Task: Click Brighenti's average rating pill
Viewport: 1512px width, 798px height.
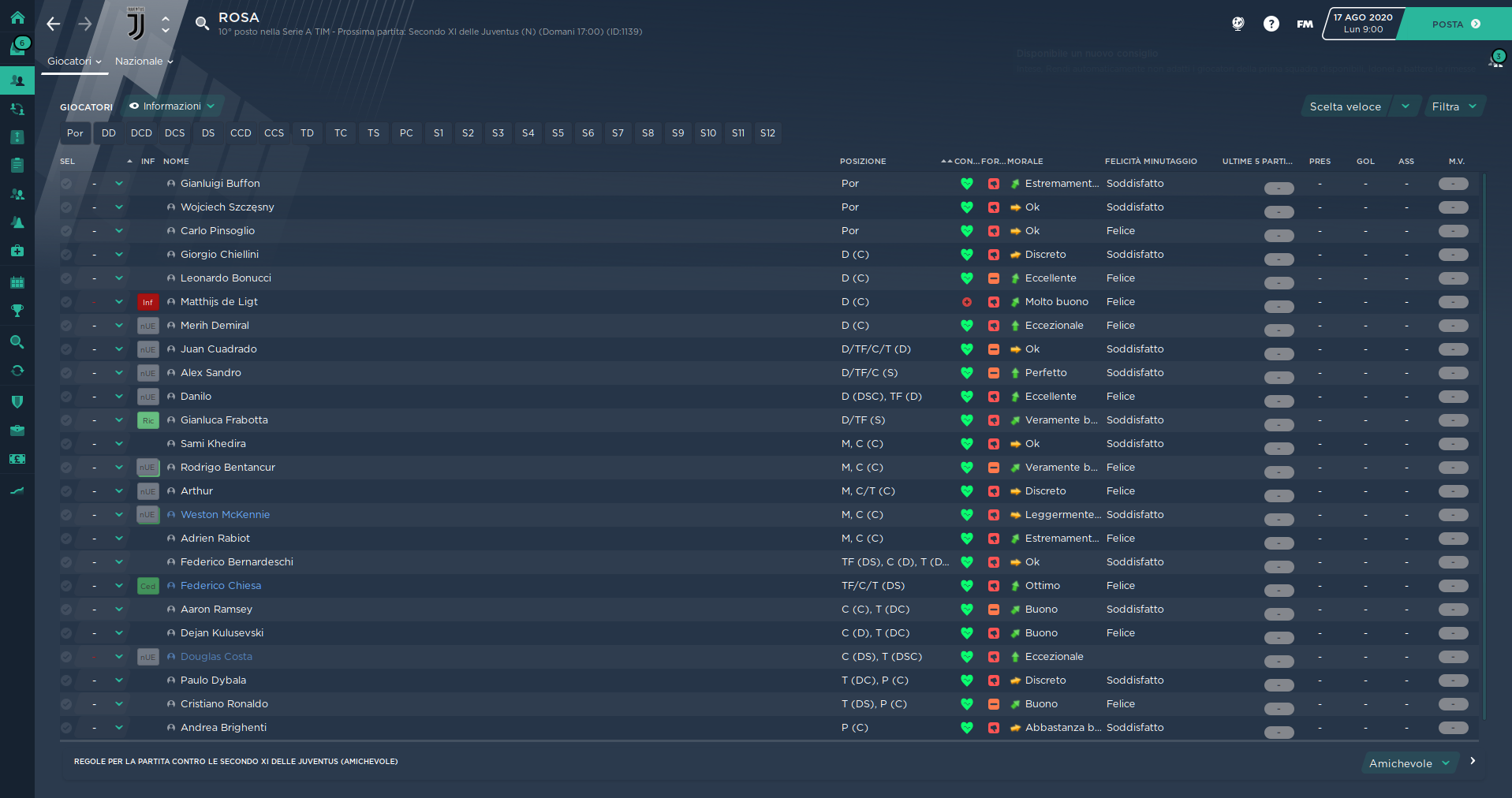Action: pos(1453,728)
